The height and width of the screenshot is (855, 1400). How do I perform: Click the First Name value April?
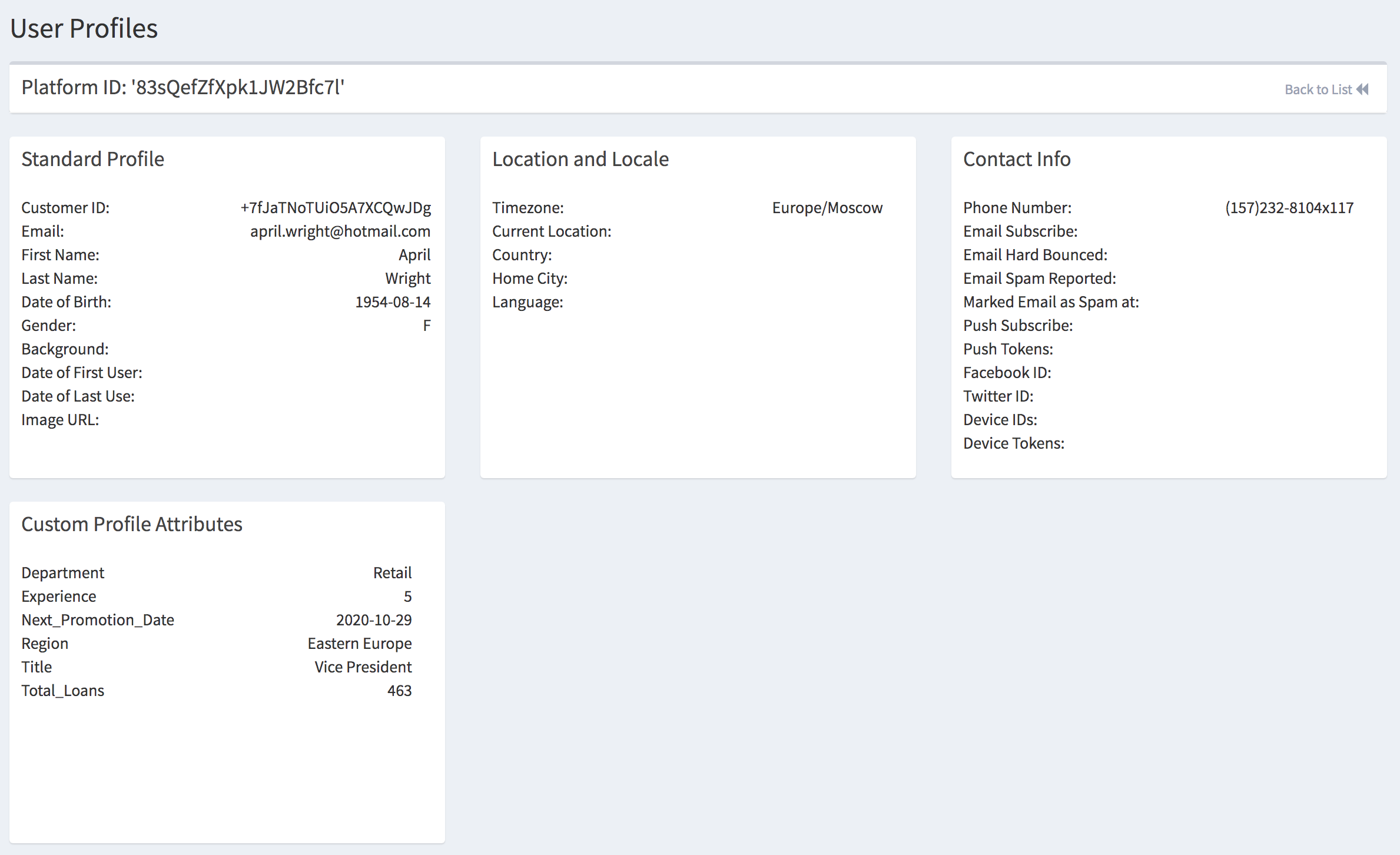(x=414, y=255)
